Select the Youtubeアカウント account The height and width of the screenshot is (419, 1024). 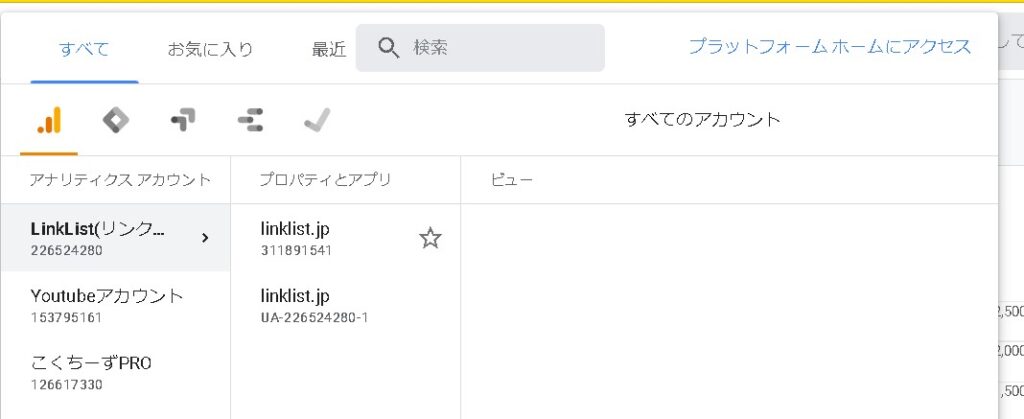[107, 305]
